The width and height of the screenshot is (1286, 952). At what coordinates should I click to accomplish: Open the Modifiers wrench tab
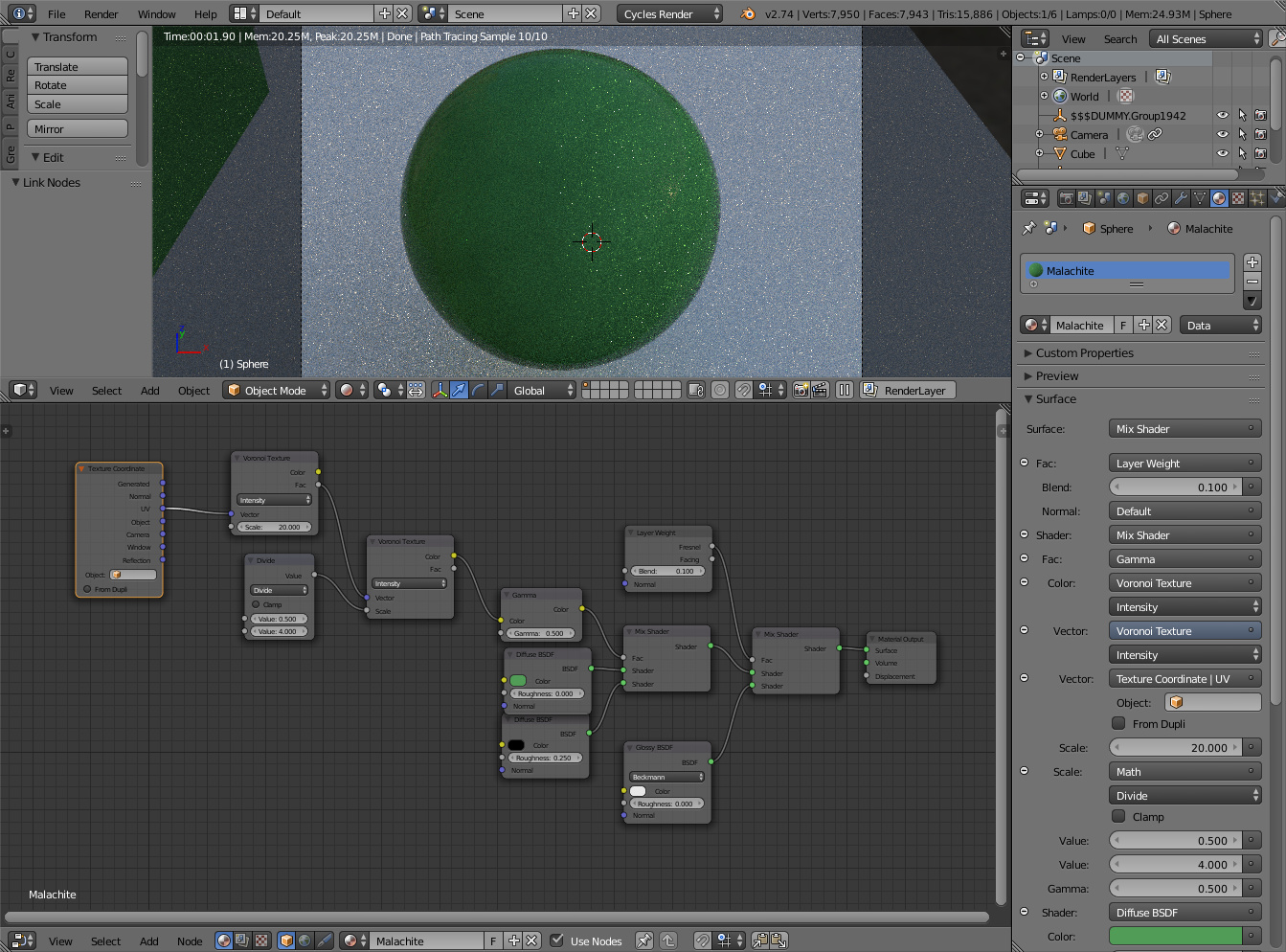(1181, 198)
